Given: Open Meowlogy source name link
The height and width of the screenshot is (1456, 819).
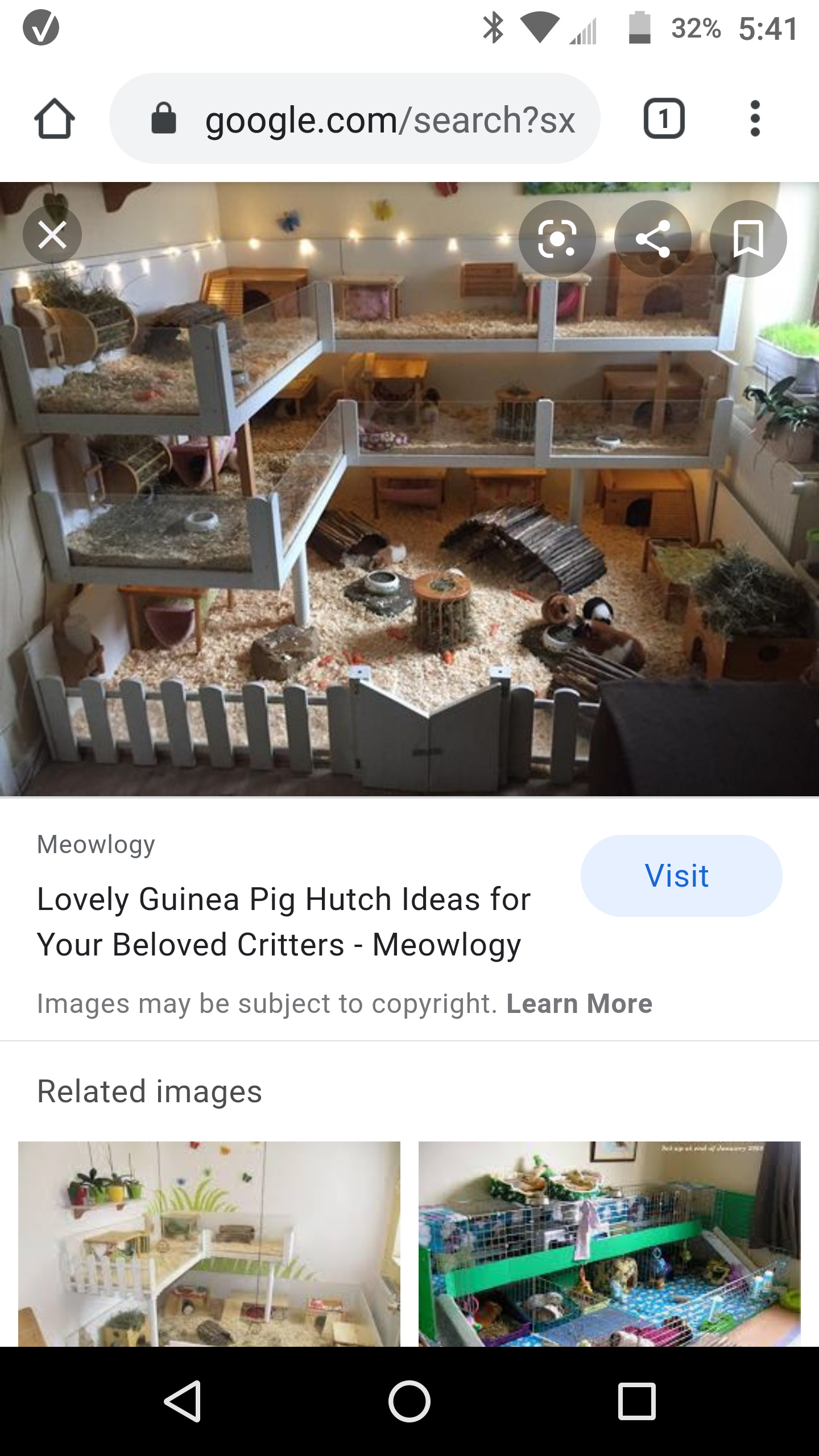Looking at the screenshot, I should click(x=96, y=845).
